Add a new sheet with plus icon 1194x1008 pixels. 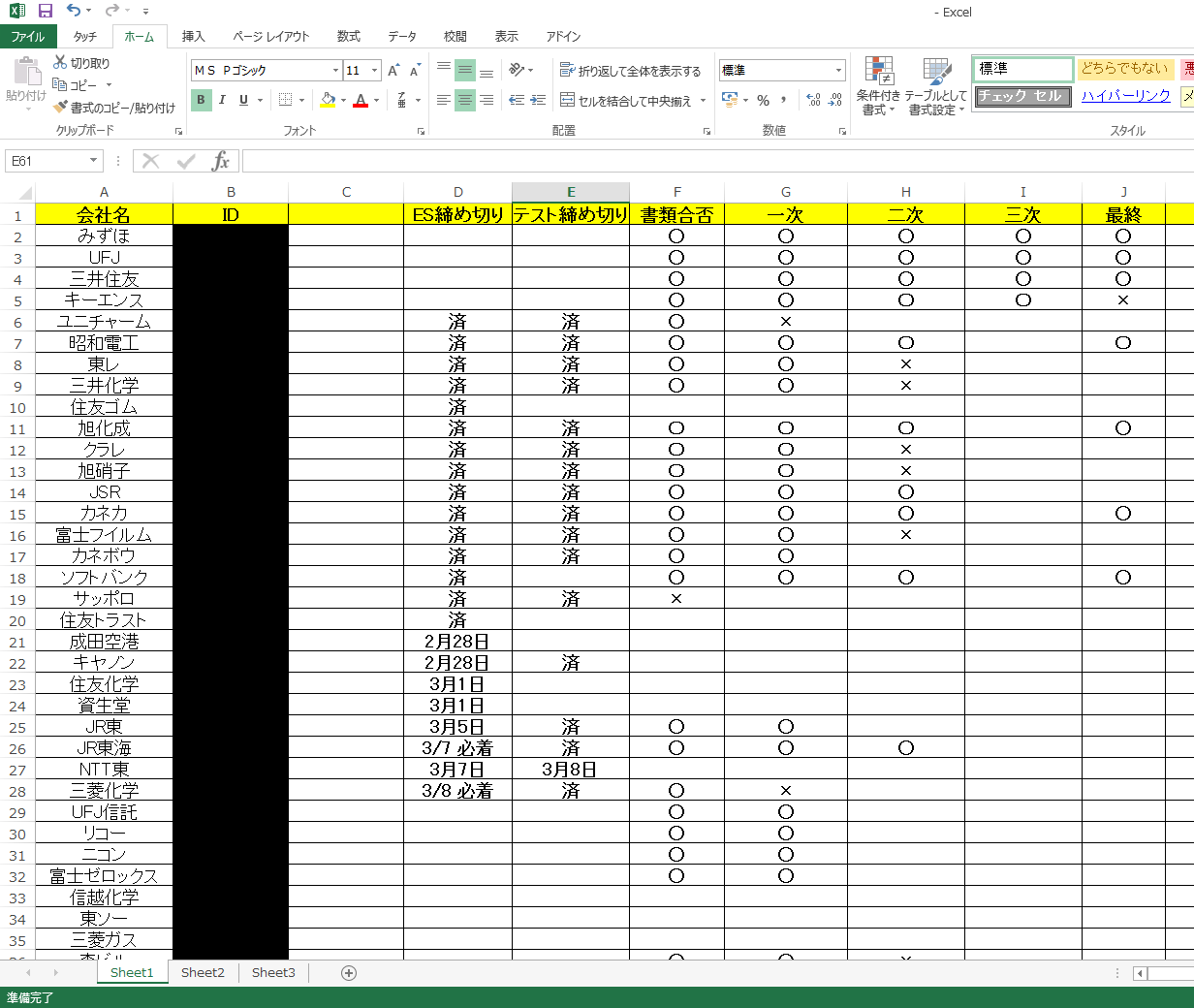[x=349, y=973]
